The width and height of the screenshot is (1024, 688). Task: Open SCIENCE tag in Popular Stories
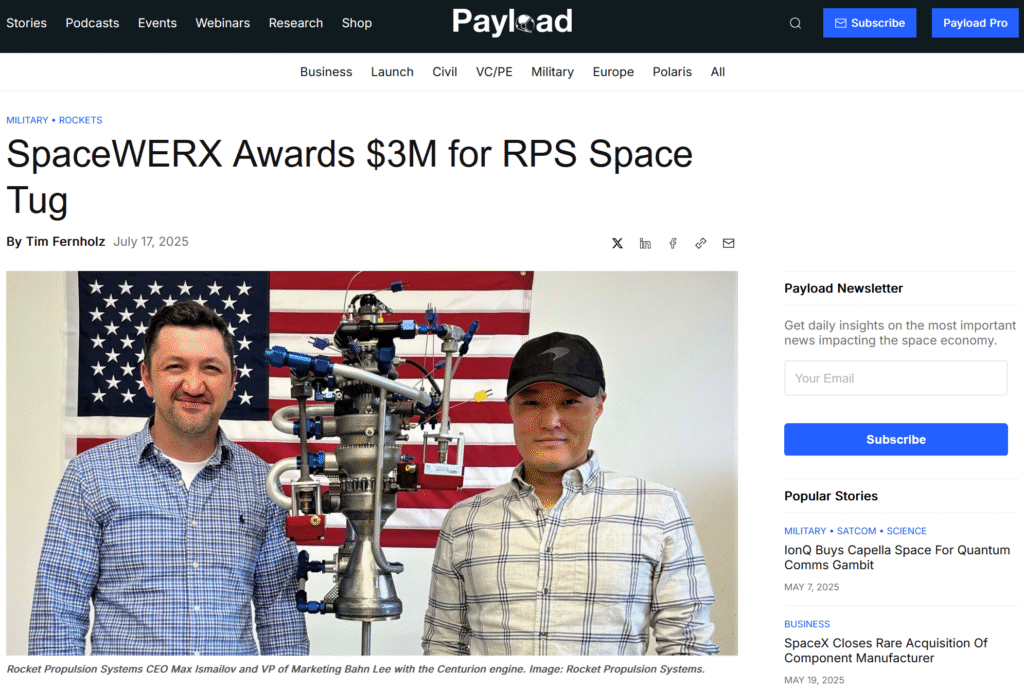point(906,531)
